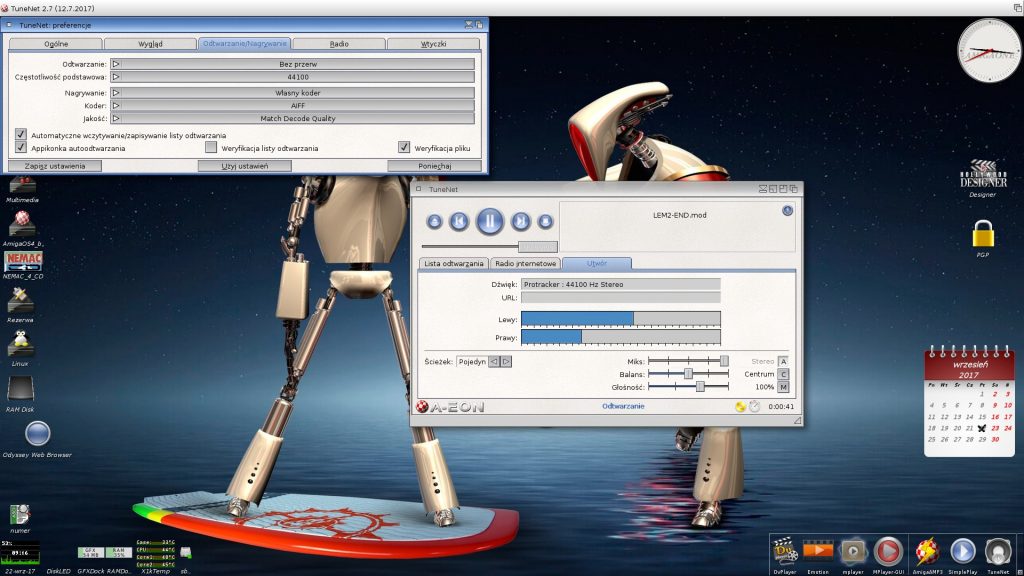Toggle automatic playlist load/save checkbox
The width and height of the screenshot is (1024, 576).
coord(21,135)
